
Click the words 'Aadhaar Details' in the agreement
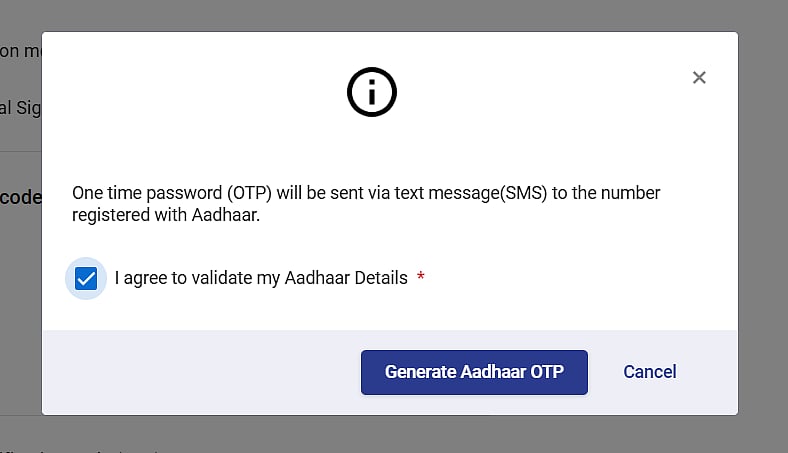346,278
